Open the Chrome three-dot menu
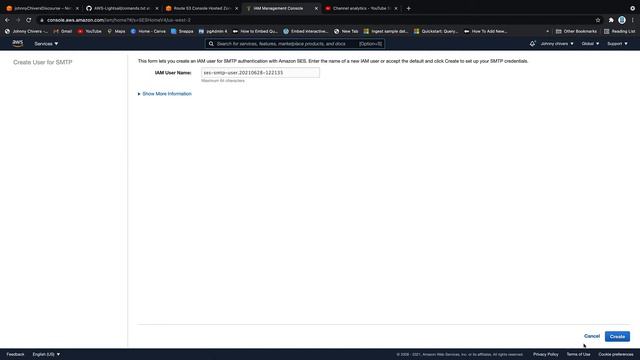Image resolution: width=640 pixels, height=360 pixels. click(633, 20)
